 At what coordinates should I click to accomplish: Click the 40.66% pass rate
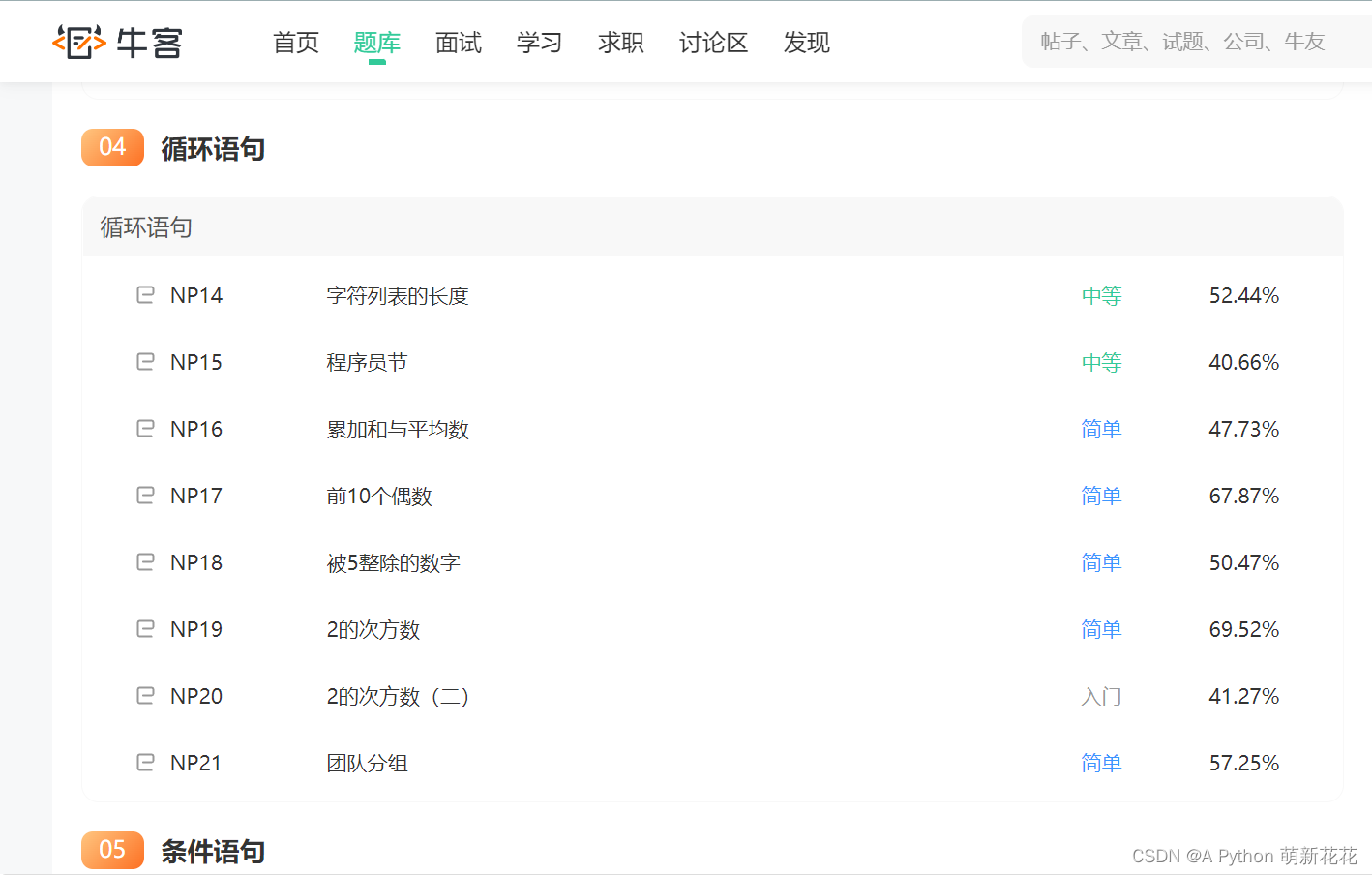click(x=1244, y=362)
